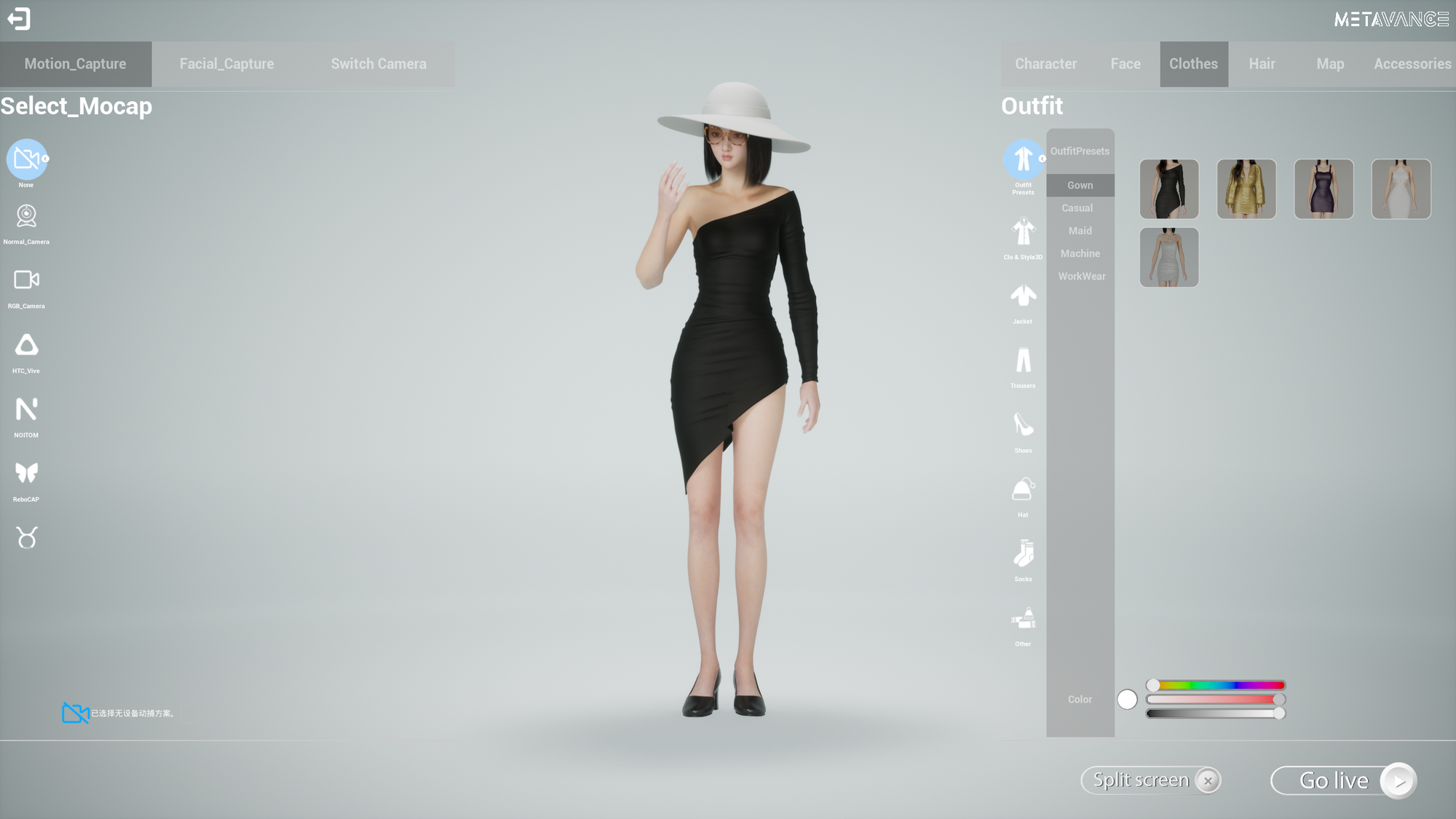1456x819 pixels.
Task: Open the Jacket clothing category
Action: click(1023, 297)
